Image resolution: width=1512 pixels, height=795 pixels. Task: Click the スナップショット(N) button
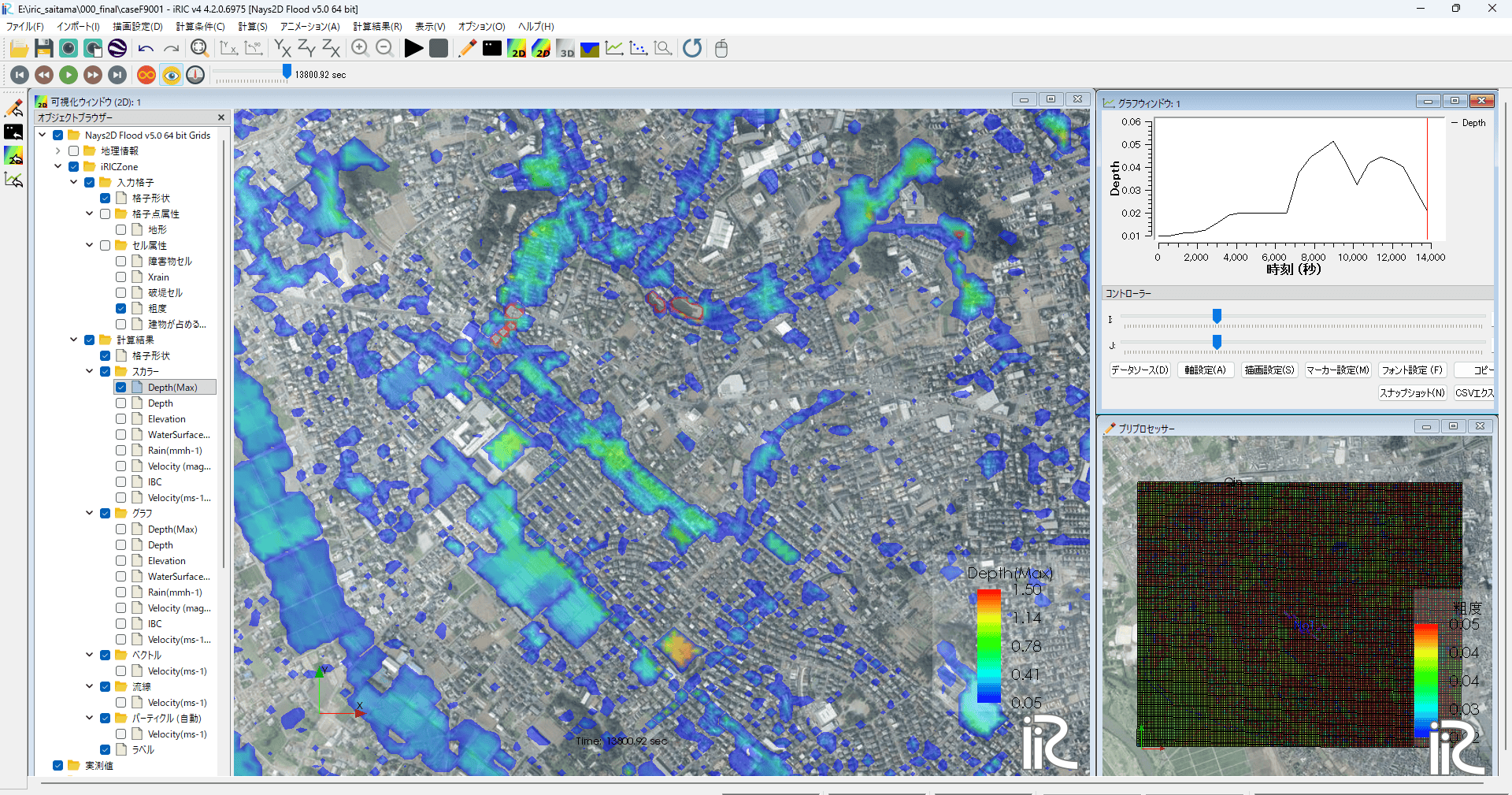tap(1412, 393)
